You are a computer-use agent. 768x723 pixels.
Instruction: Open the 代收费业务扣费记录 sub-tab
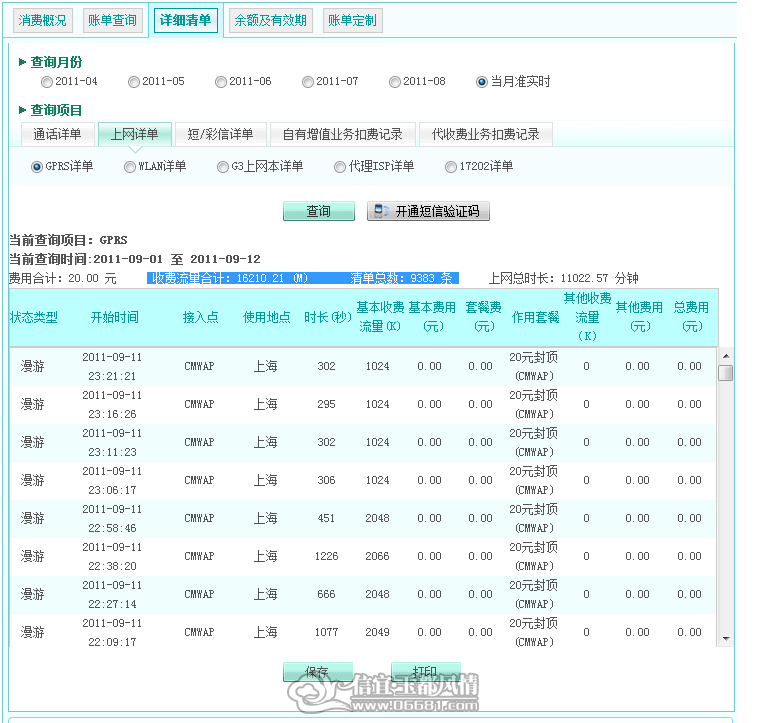485,134
